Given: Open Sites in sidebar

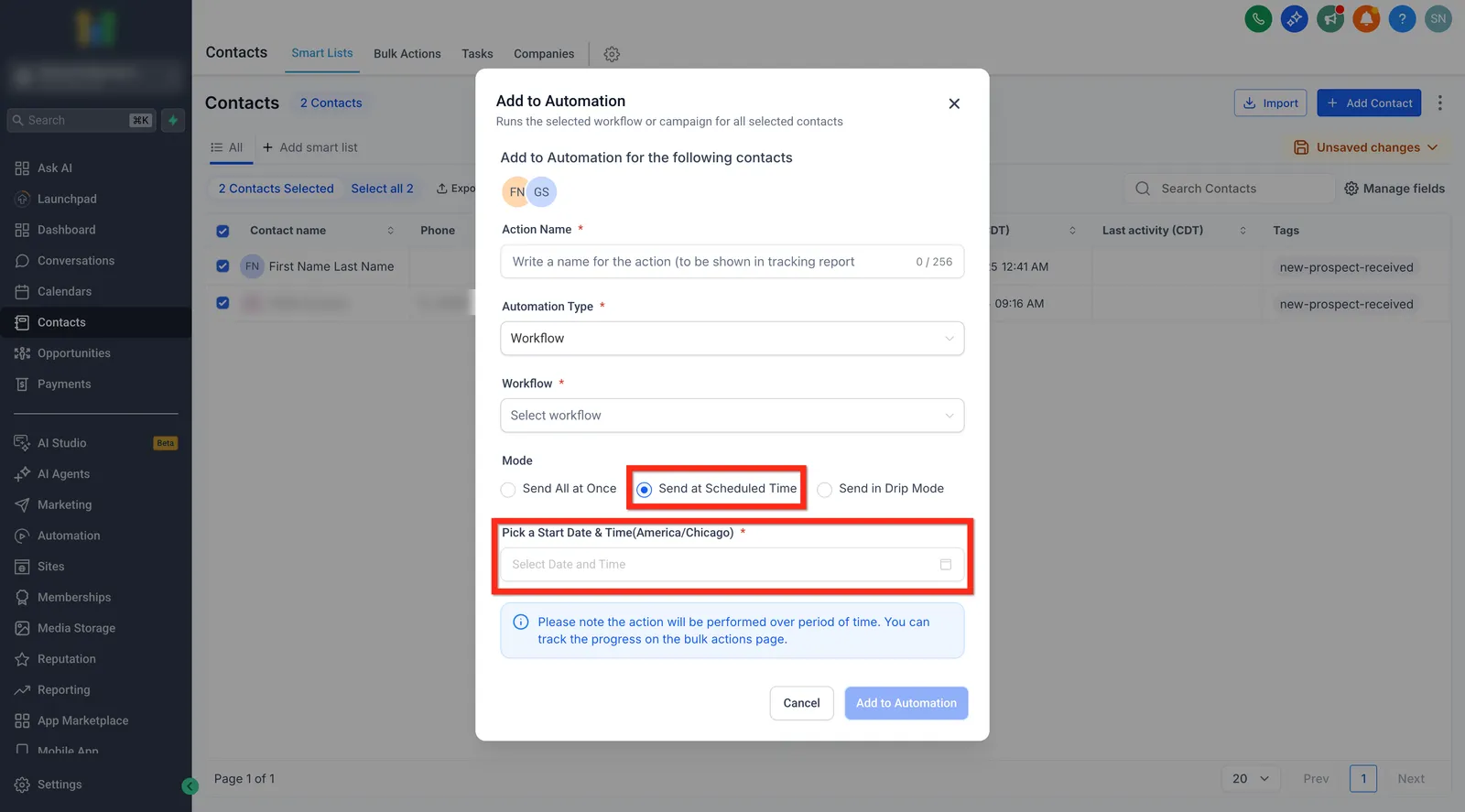Looking at the screenshot, I should pos(51,567).
